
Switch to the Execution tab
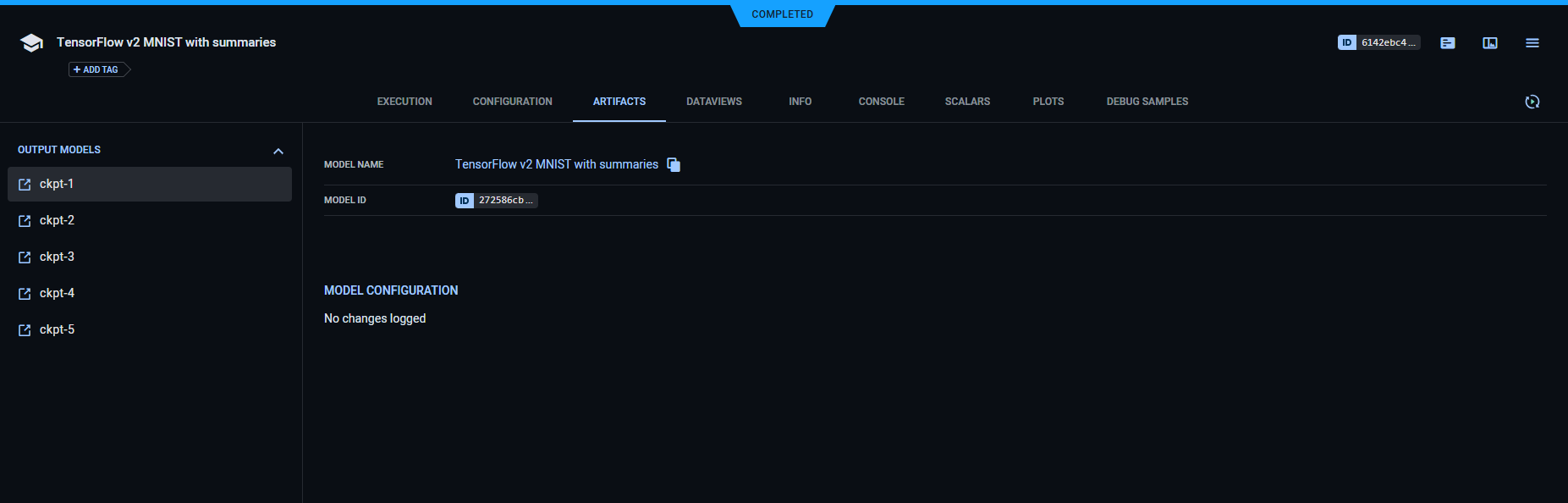[404, 102]
